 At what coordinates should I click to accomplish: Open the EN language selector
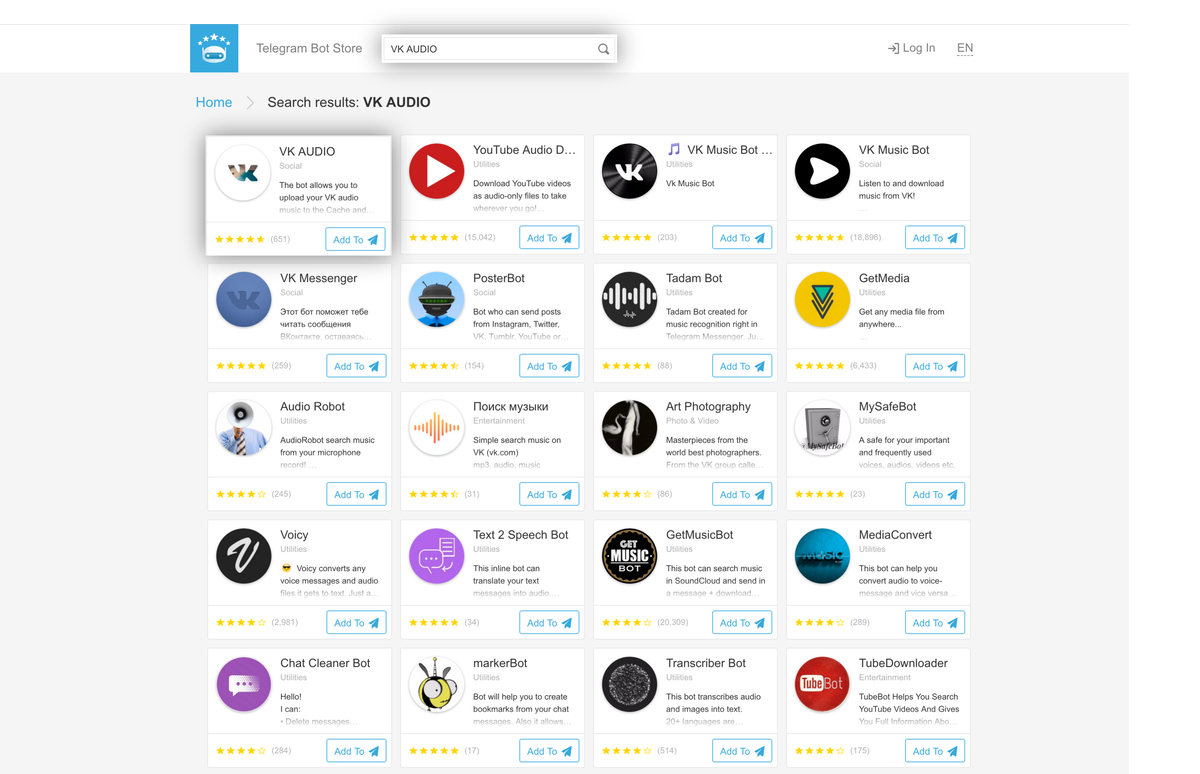coord(965,48)
